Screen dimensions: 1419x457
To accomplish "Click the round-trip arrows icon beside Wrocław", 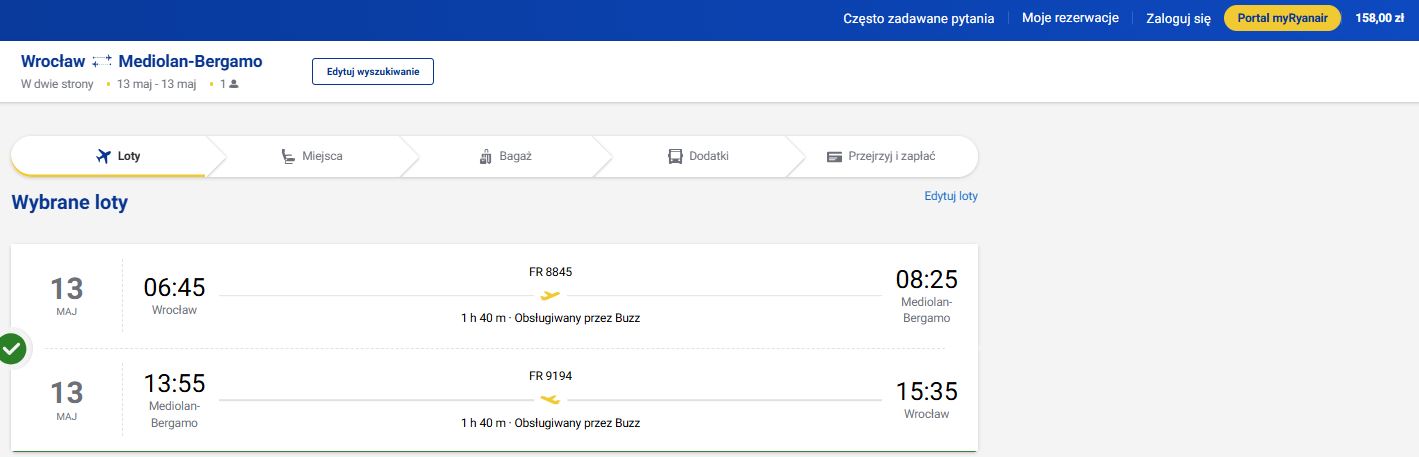I will point(102,62).
